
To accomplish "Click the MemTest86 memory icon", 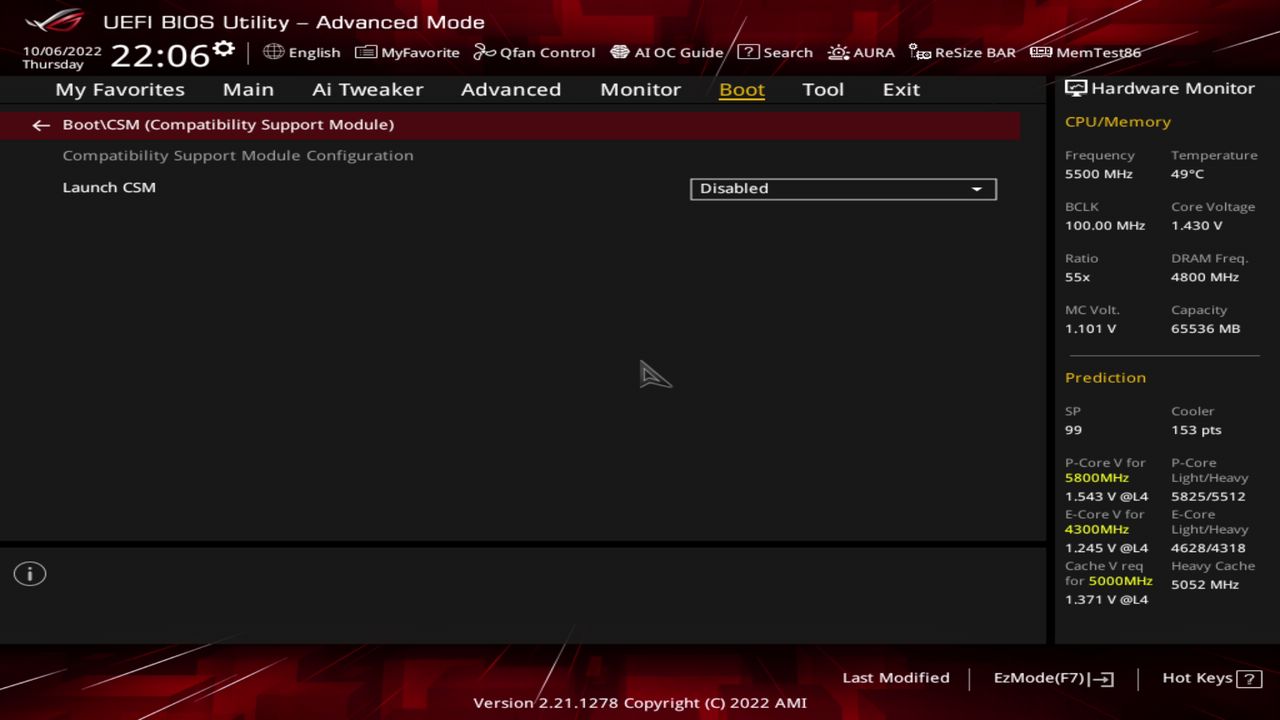I will pos(1041,52).
